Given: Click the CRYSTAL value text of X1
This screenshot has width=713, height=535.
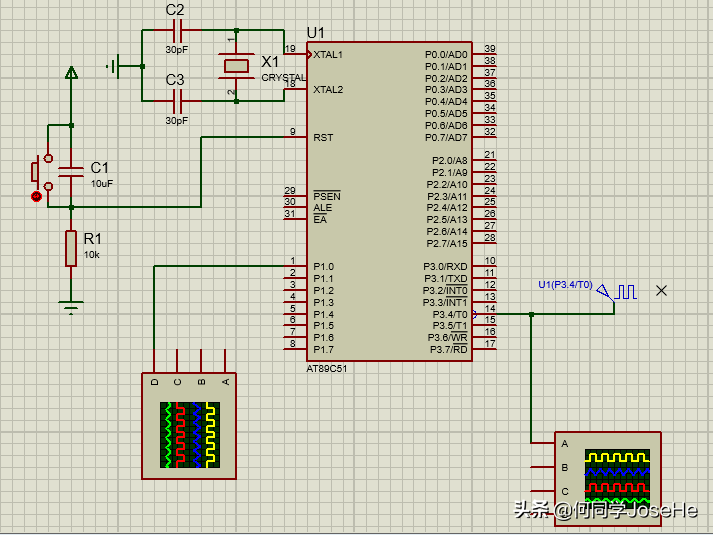Looking at the screenshot, I should click(283, 78).
